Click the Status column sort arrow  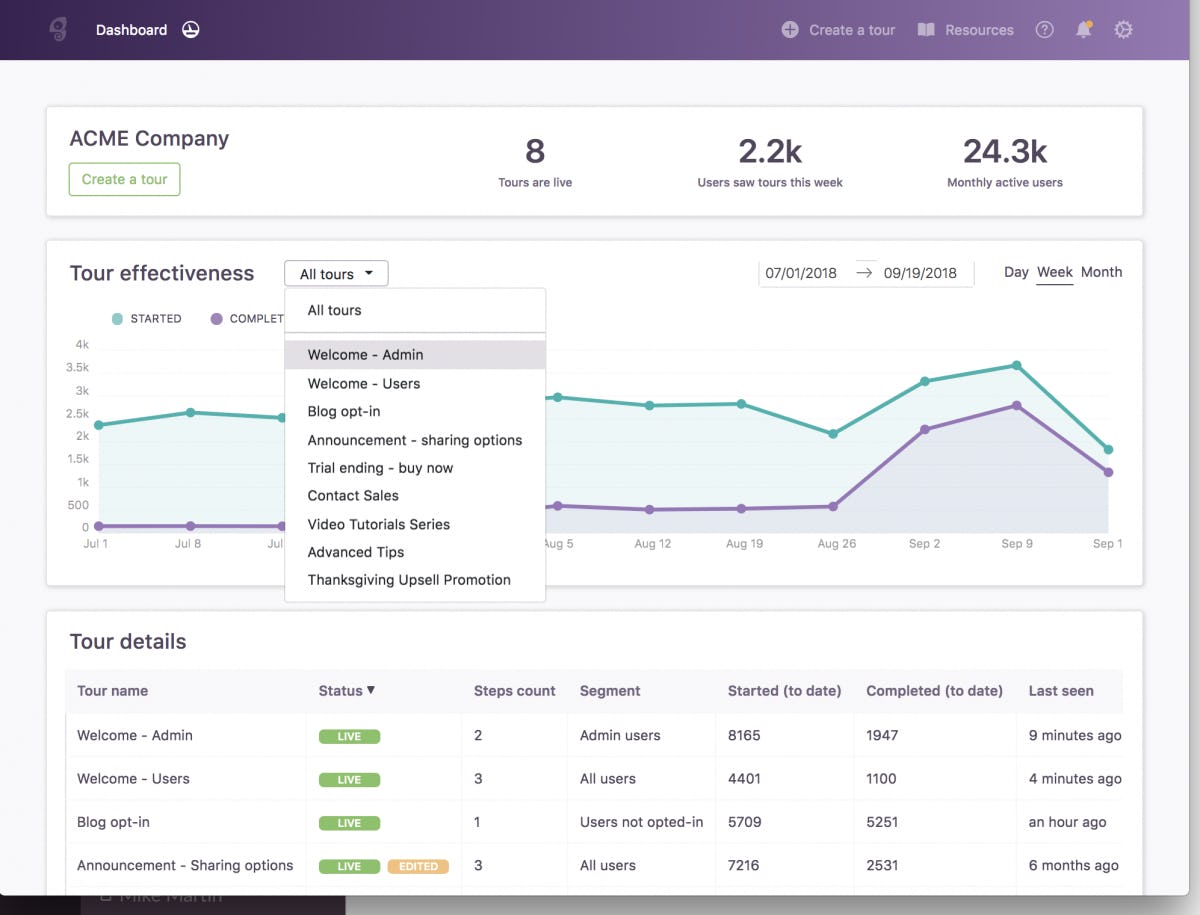(371, 690)
